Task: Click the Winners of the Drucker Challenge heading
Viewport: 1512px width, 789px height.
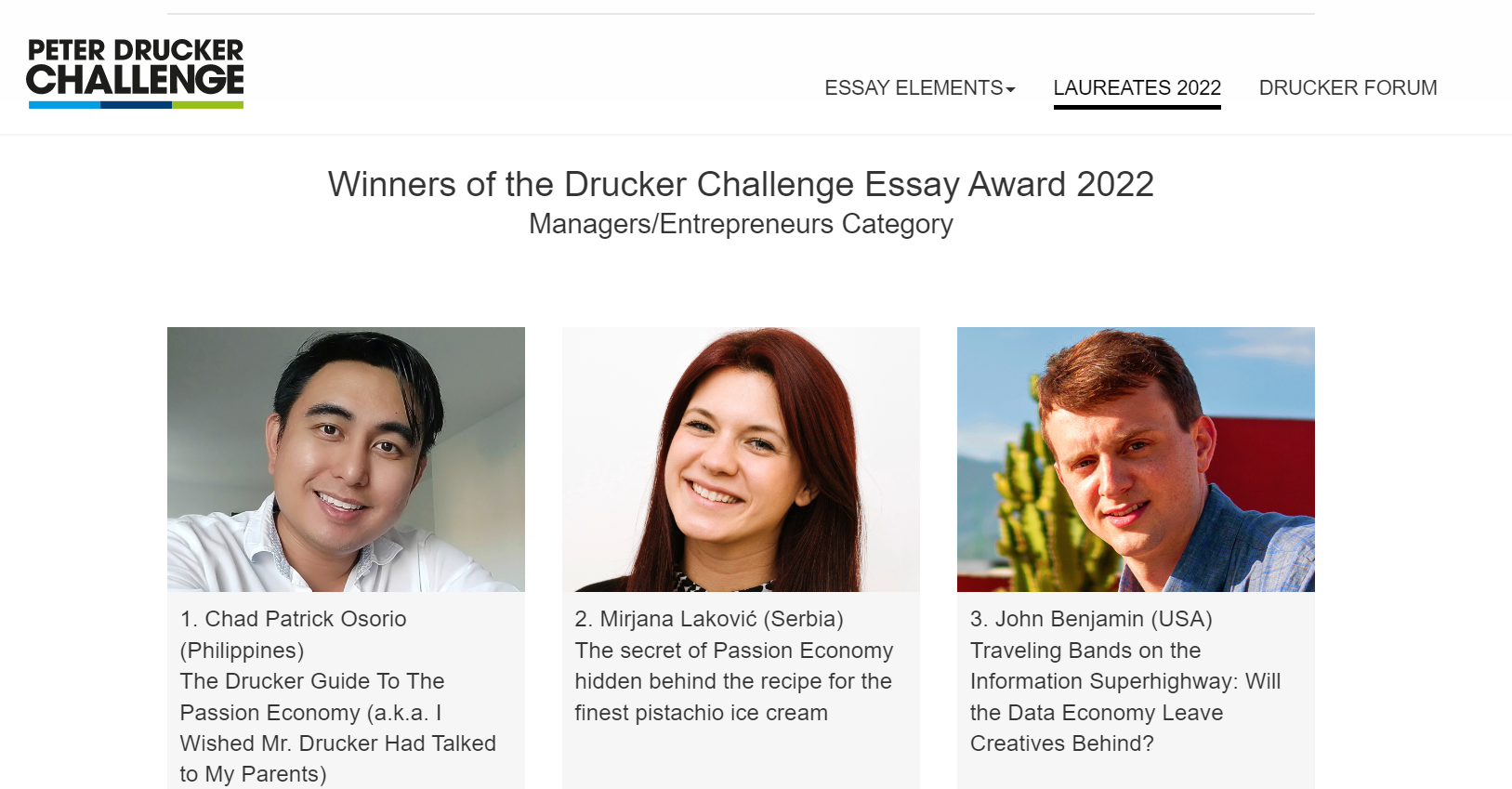Action: point(741,184)
